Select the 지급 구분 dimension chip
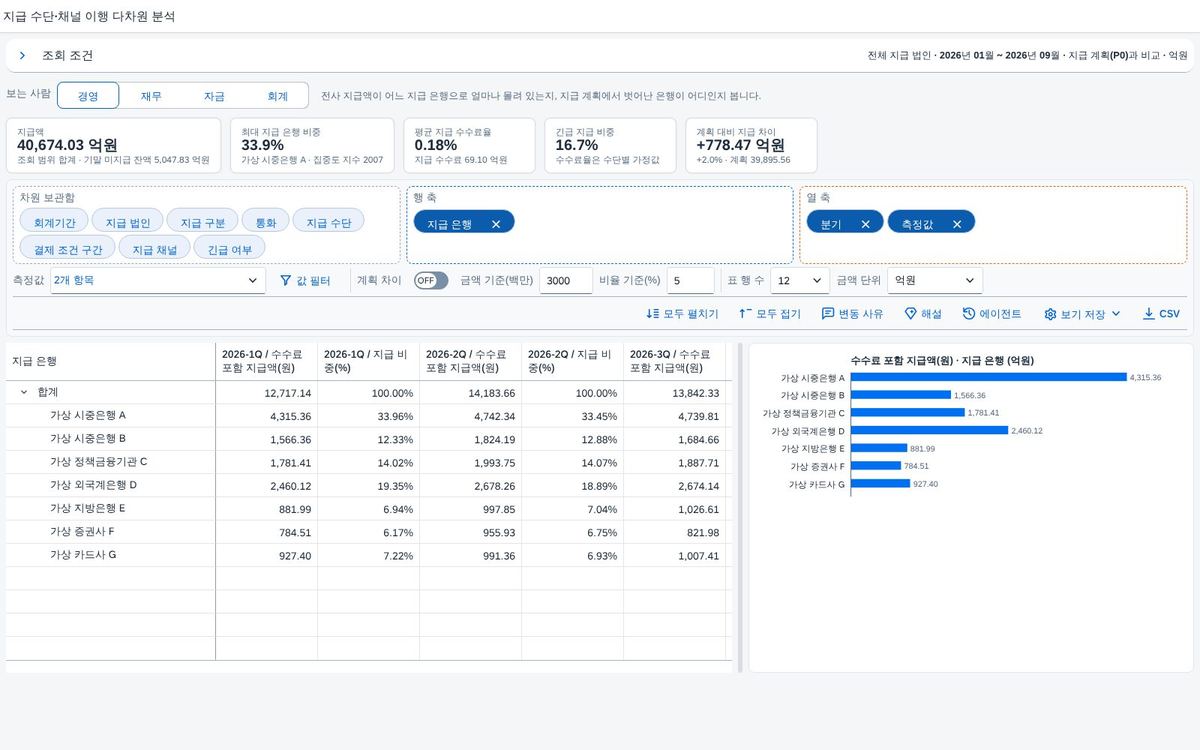The height and width of the screenshot is (750, 1200). point(202,222)
